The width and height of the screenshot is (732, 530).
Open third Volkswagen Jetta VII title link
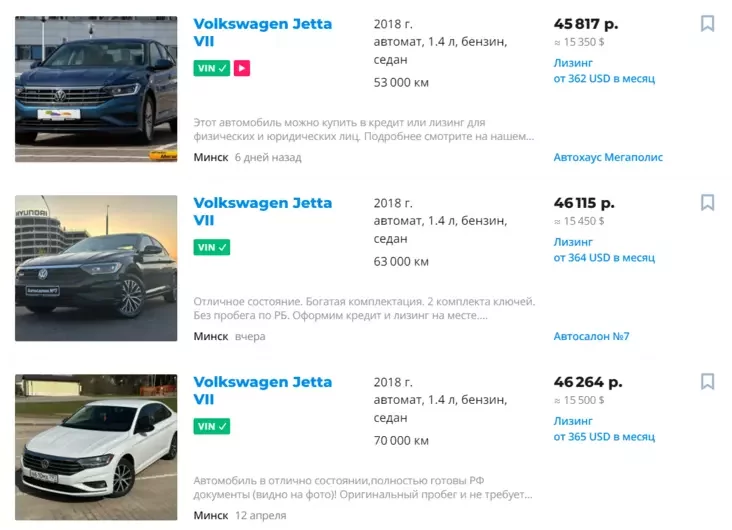pyautogui.click(x=262, y=390)
